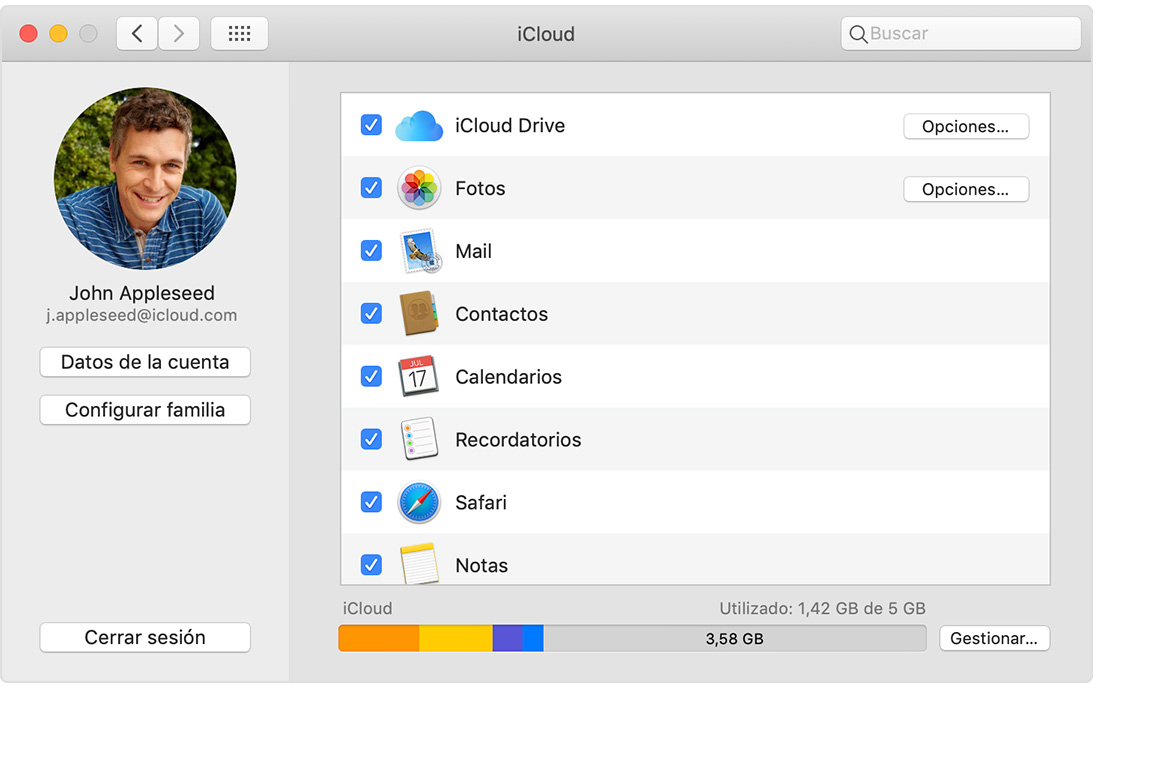This screenshot has width=1166, height=768.
Task: Open Datos de la cuenta
Action: [145, 362]
